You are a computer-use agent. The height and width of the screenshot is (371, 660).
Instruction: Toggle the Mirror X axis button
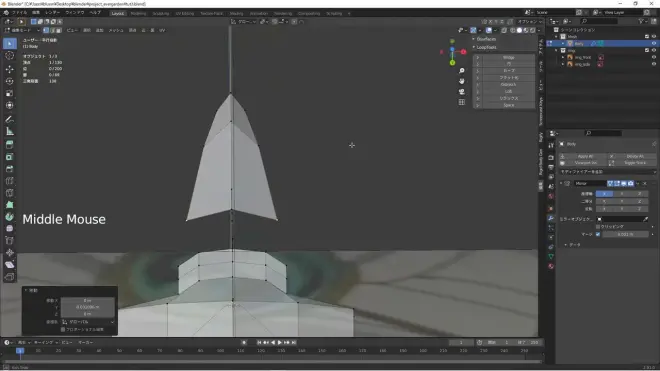[x=604, y=194]
